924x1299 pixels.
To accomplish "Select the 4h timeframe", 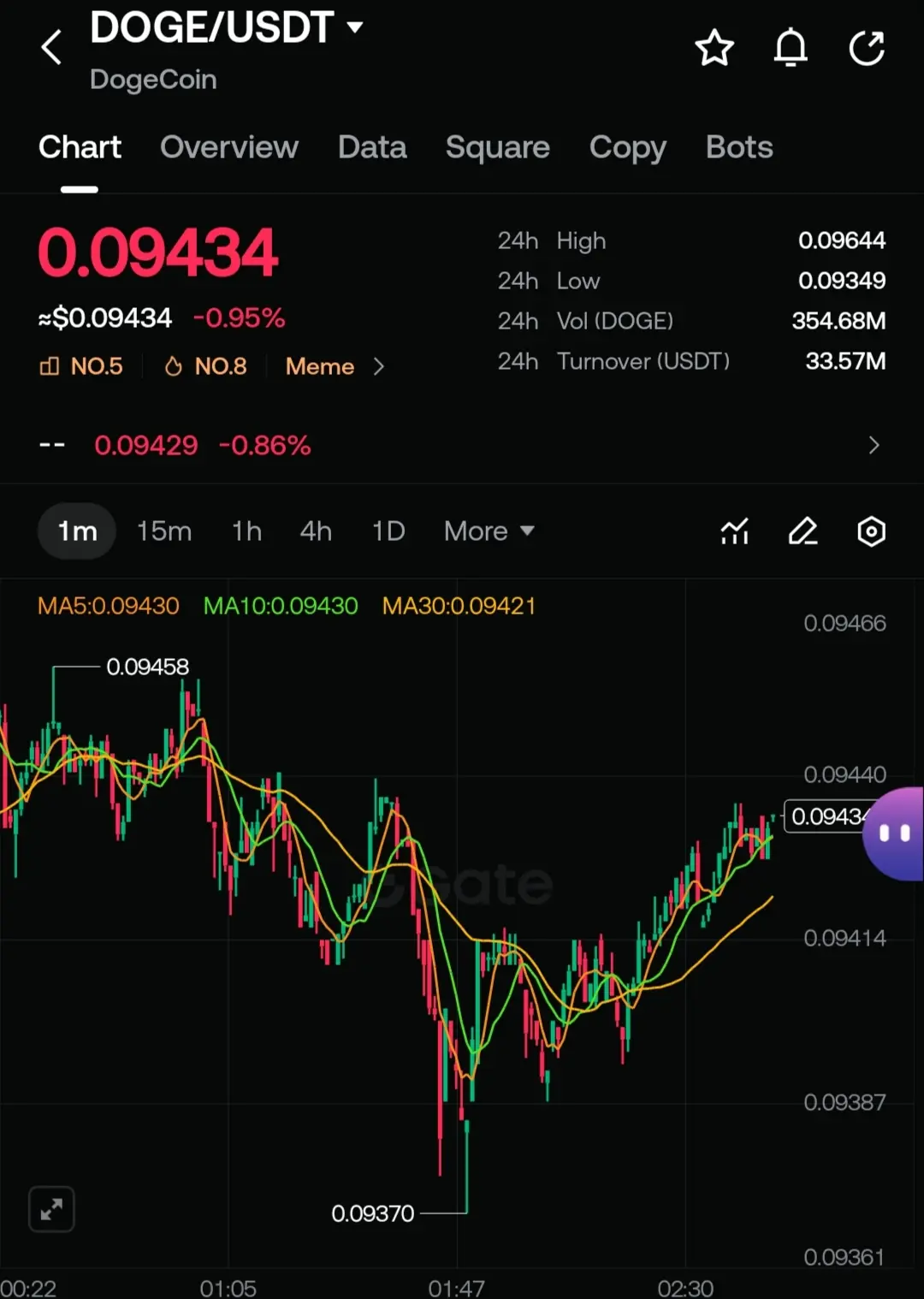I will click(316, 531).
